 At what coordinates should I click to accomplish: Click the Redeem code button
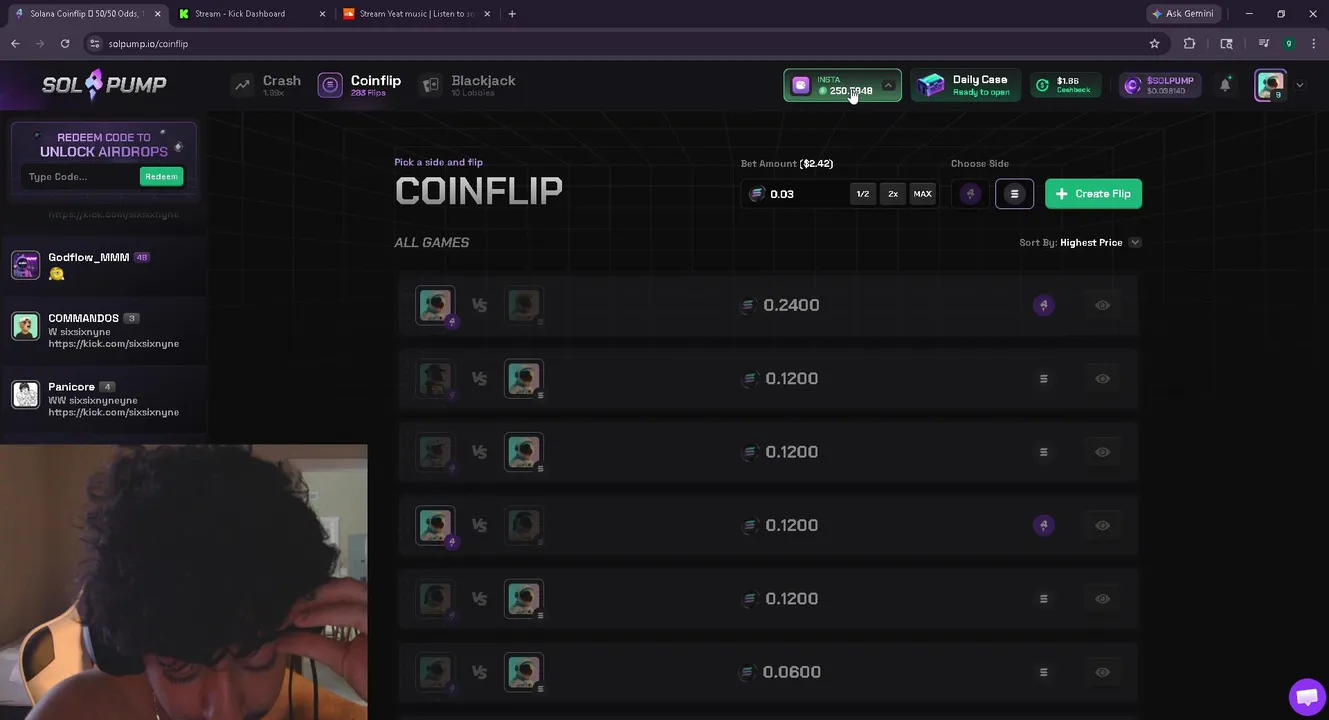tap(161, 177)
